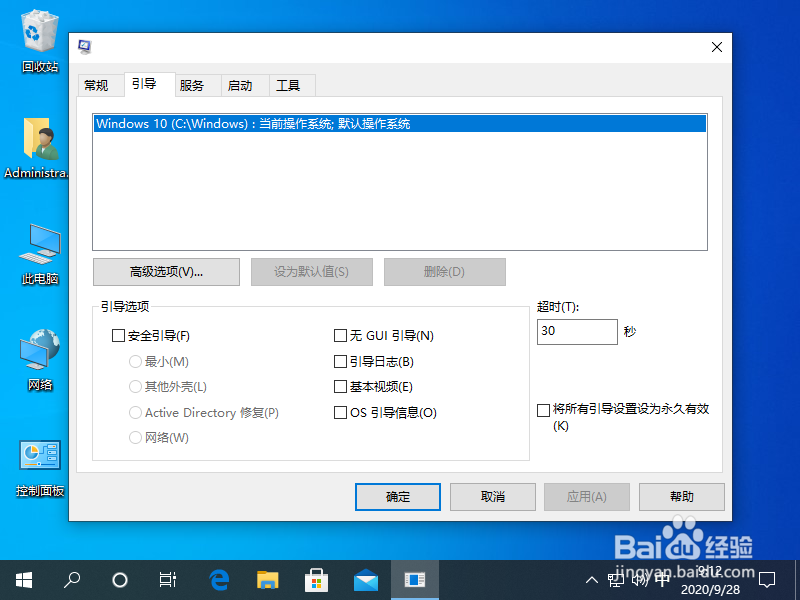Open File Explorer from taskbar
This screenshot has height=600, width=800.
click(267, 580)
